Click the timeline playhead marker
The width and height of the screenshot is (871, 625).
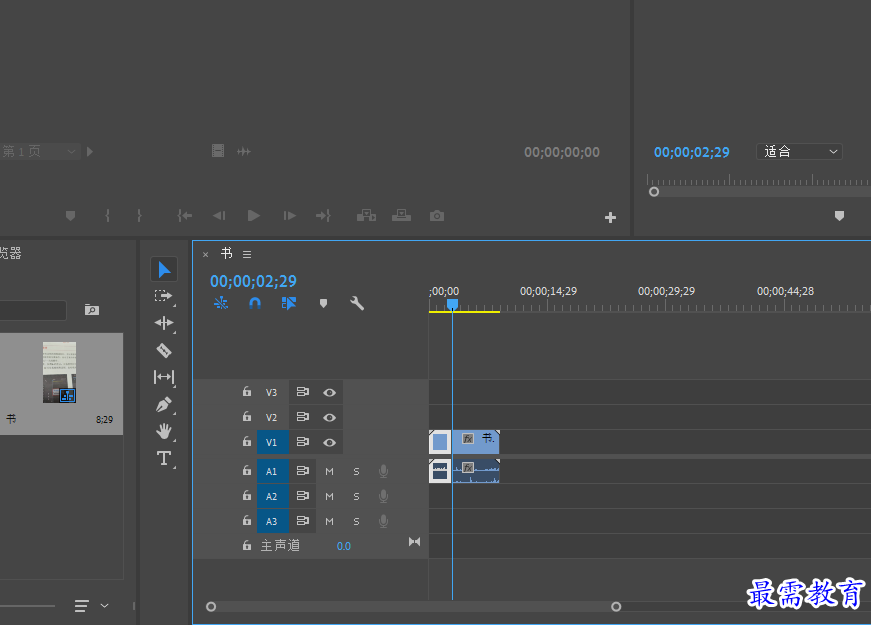tap(452, 304)
